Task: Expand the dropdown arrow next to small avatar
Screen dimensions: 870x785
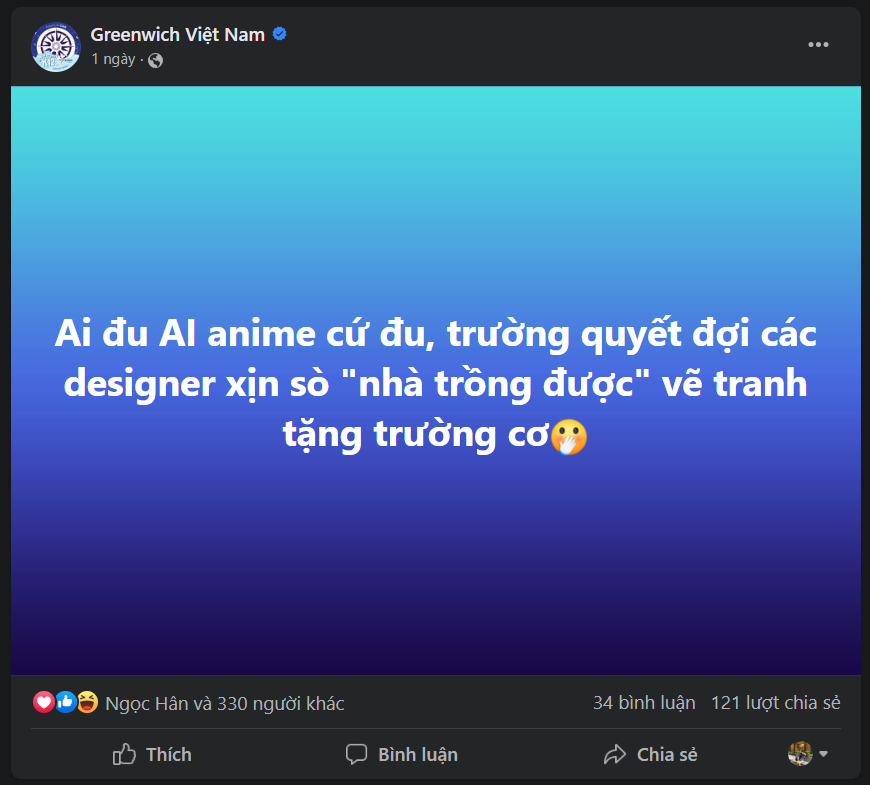Action: 823,754
